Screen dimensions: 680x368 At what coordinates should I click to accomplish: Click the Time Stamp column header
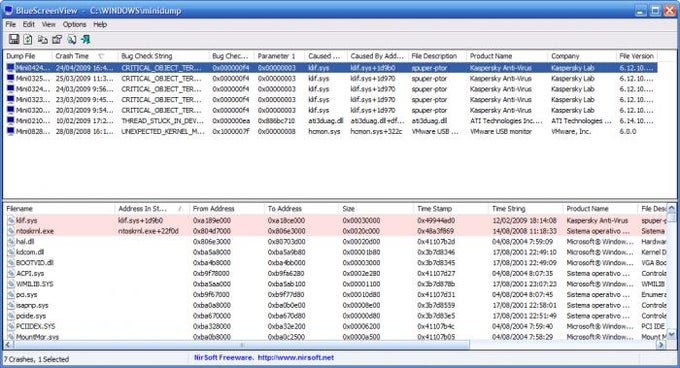[451, 208]
